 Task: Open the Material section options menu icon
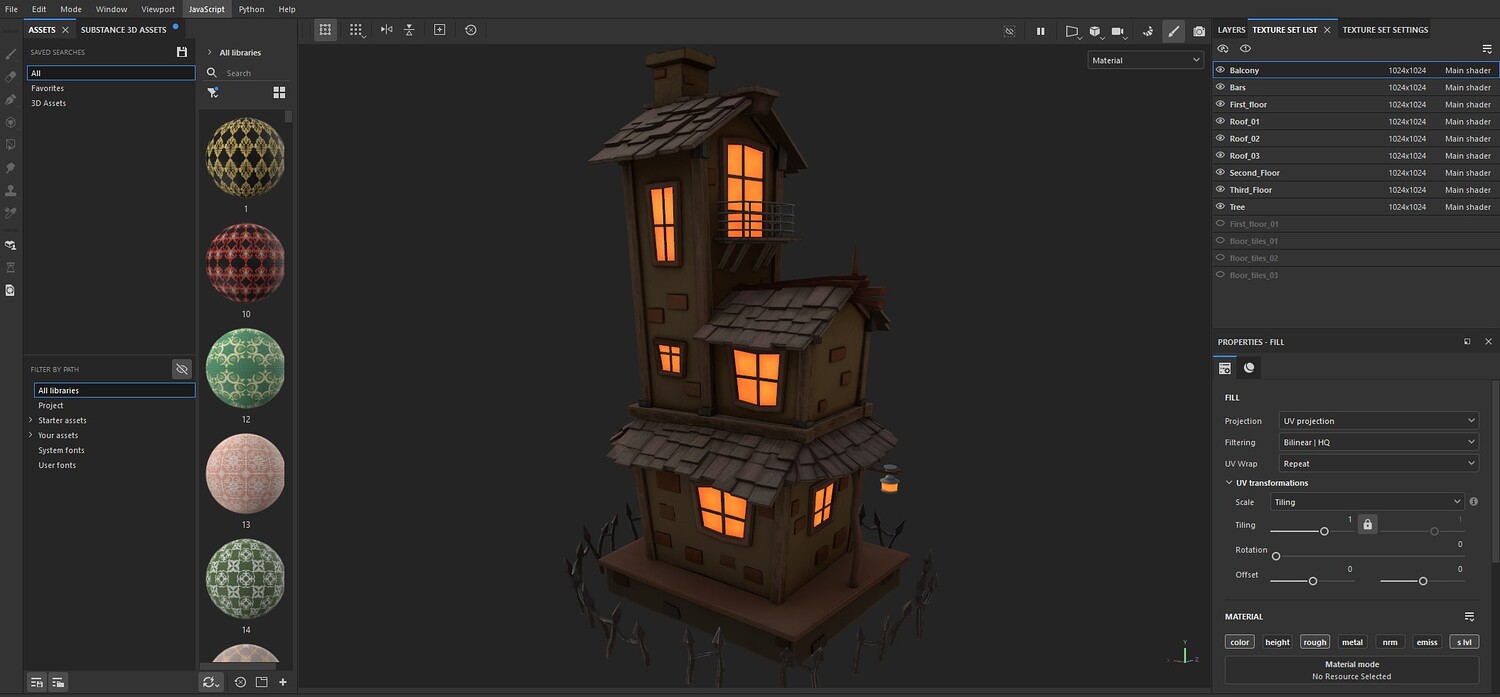coord(1469,617)
